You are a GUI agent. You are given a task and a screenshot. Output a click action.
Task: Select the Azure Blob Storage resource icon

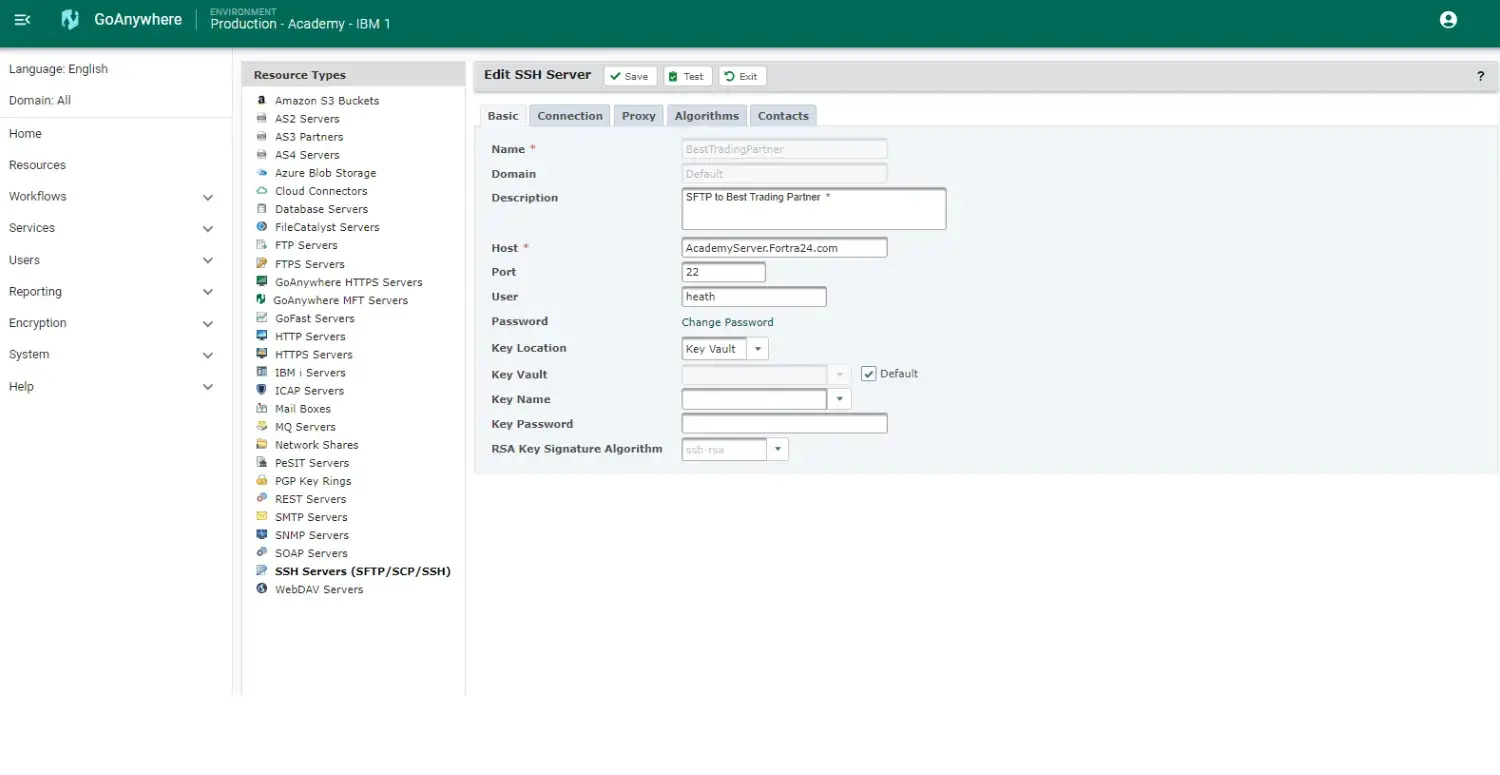(x=262, y=172)
